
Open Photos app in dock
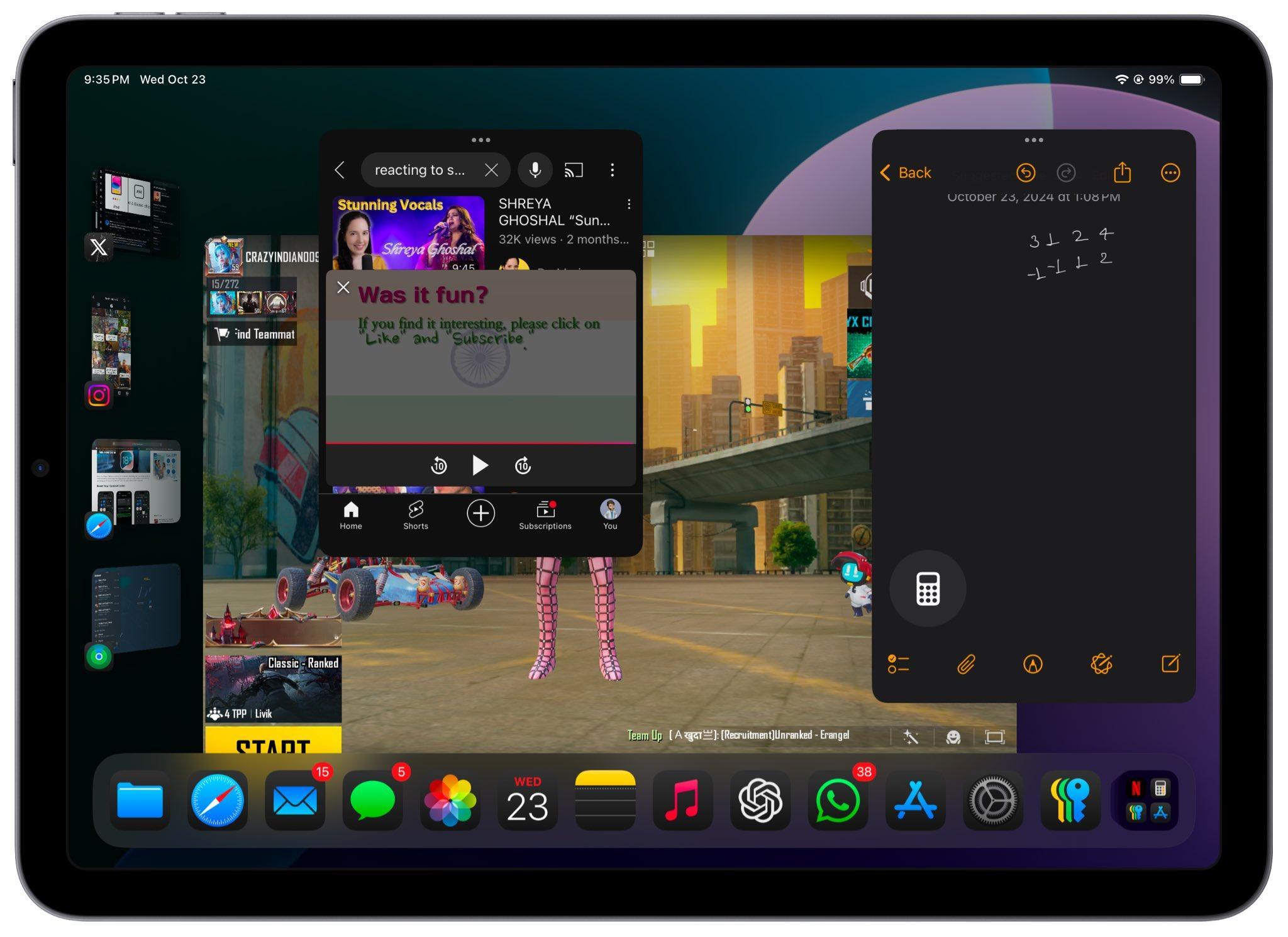(x=450, y=801)
